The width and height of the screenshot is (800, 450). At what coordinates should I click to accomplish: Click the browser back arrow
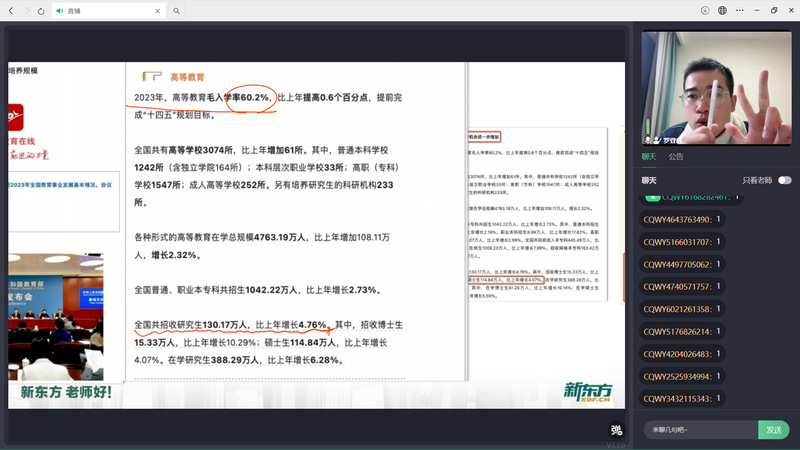tap(11, 10)
